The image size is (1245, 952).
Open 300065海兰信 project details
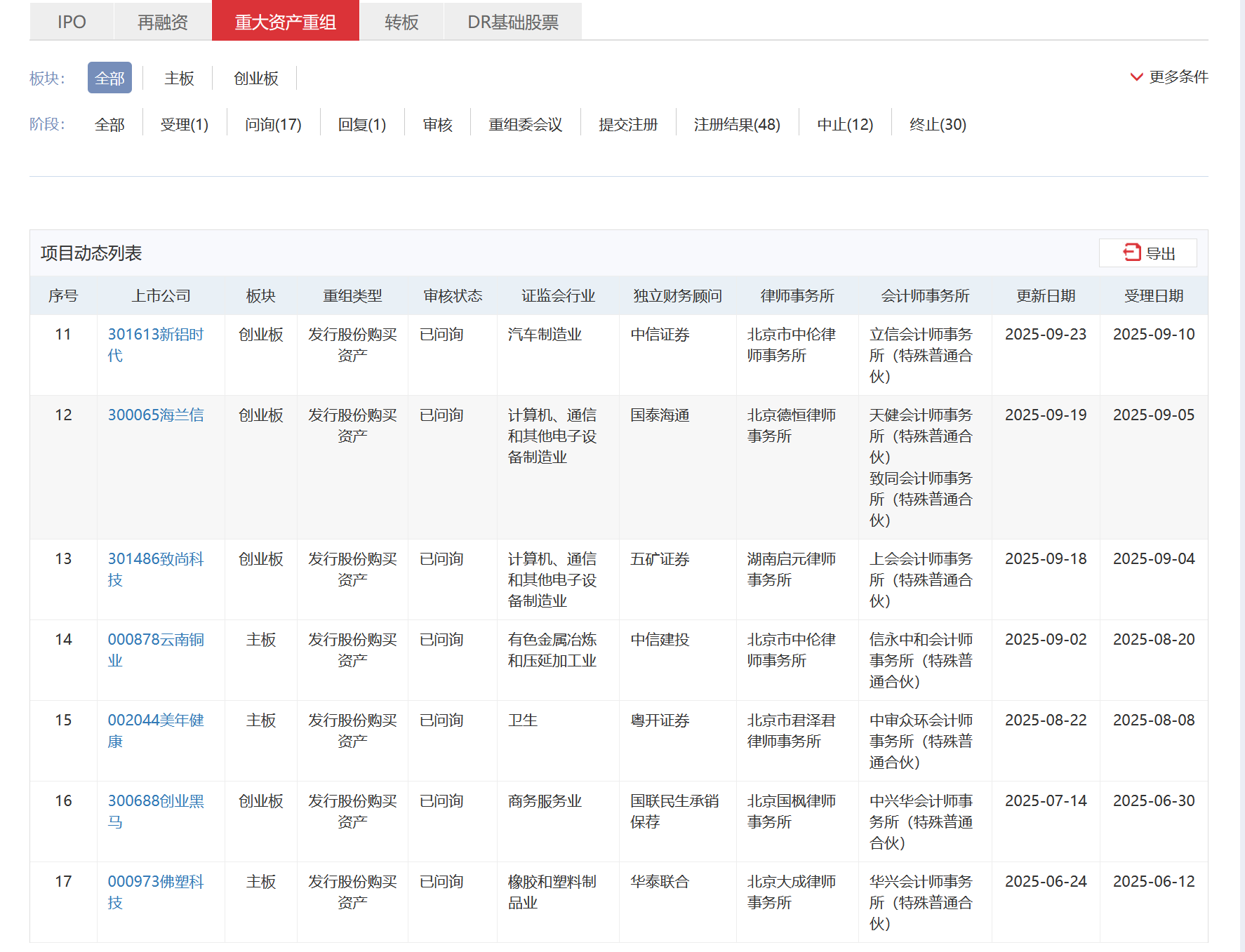point(155,415)
